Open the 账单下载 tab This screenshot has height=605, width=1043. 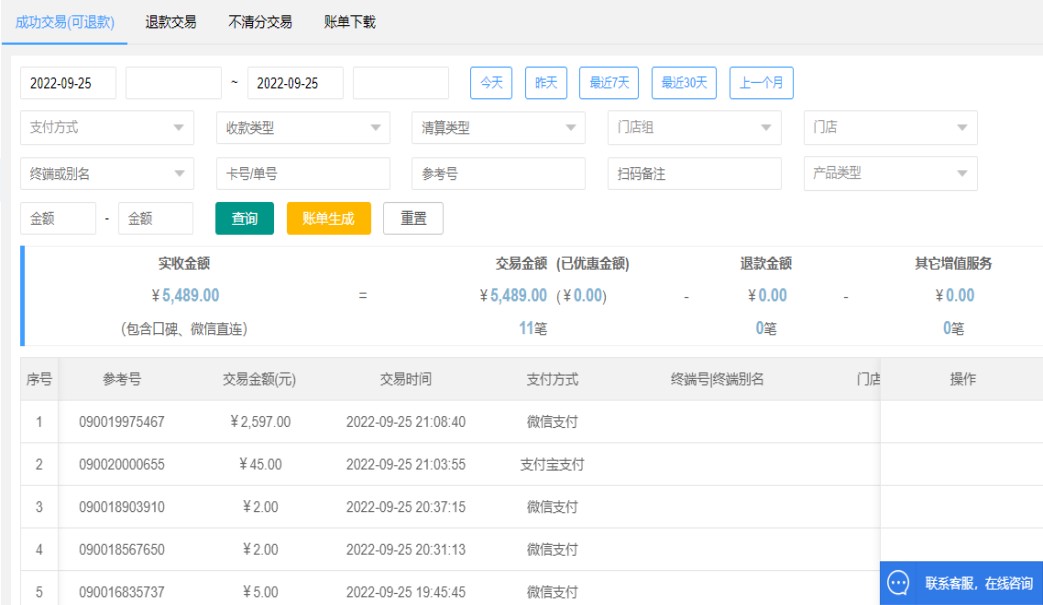tap(350, 22)
